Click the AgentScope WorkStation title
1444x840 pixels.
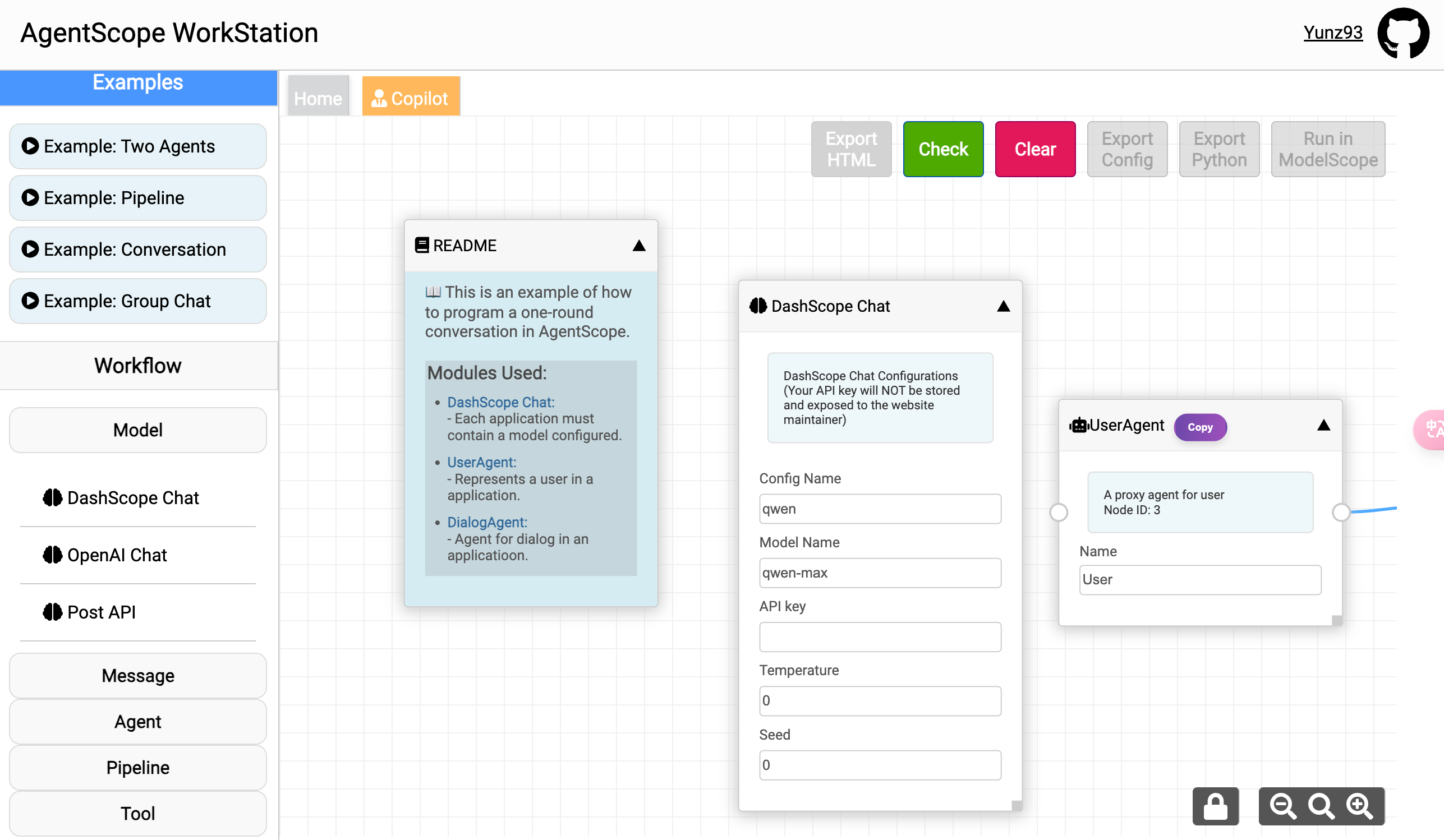169,33
